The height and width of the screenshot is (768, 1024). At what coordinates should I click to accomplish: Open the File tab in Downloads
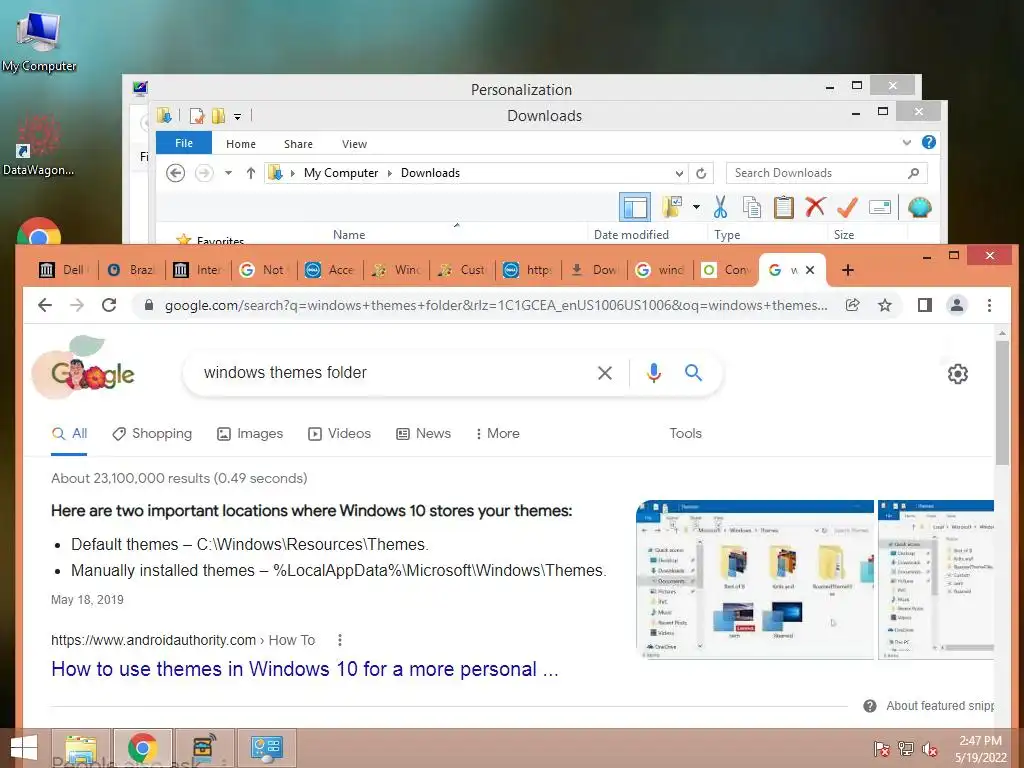point(184,143)
